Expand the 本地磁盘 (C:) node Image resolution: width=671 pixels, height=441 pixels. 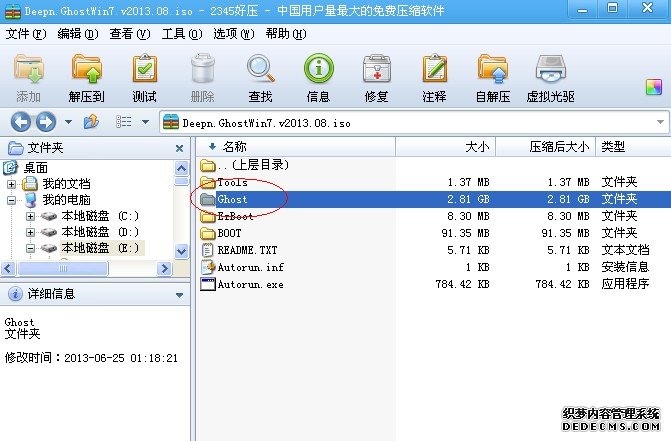[30, 216]
